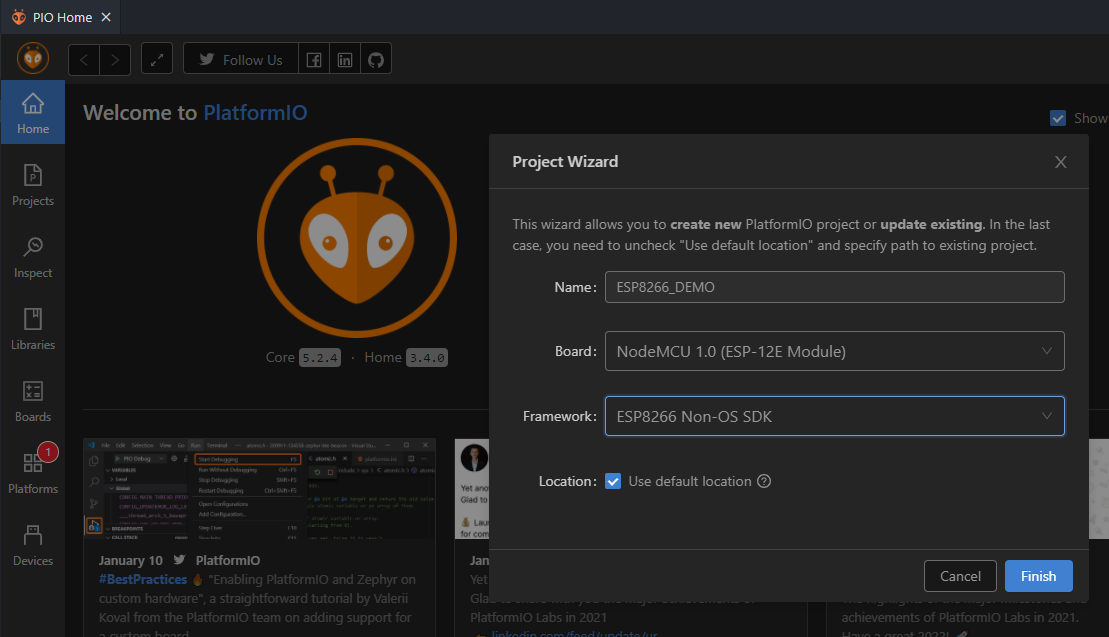The height and width of the screenshot is (637, 1109).
Task: Open the Devices sidebar item
Action: tap(33, 546)
